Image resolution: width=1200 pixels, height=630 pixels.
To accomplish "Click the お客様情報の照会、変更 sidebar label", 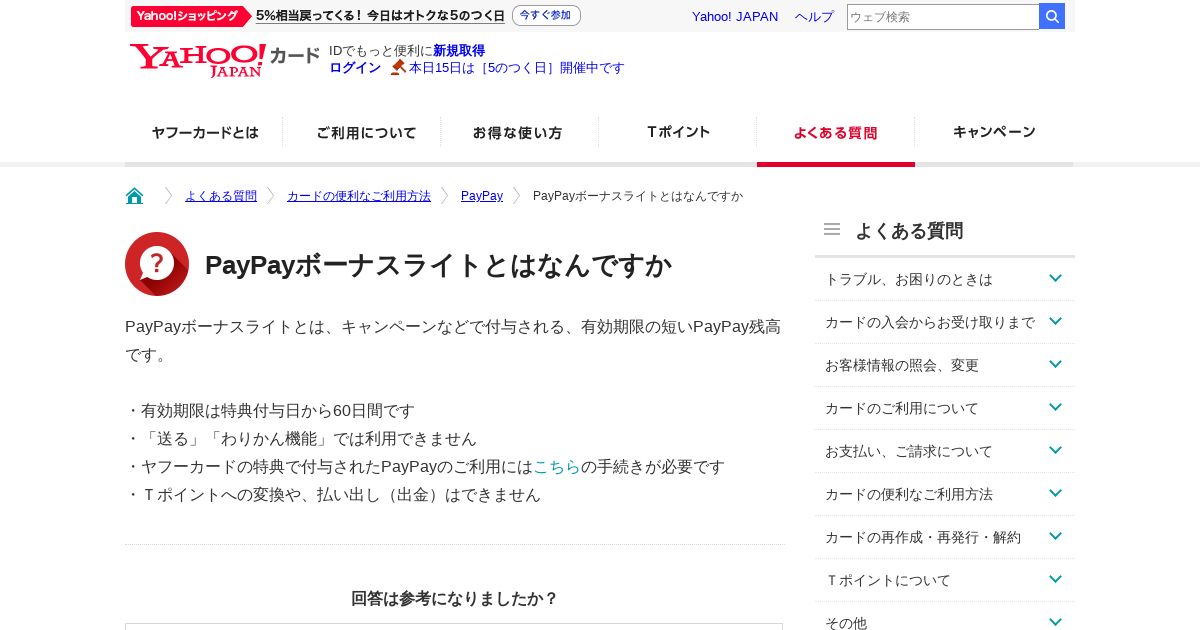I will 902,365.
